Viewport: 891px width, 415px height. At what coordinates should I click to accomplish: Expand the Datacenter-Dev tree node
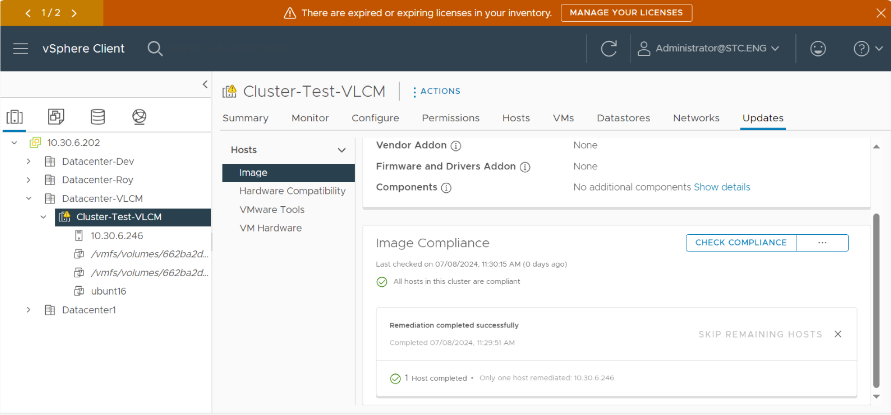tap(28, 161)
